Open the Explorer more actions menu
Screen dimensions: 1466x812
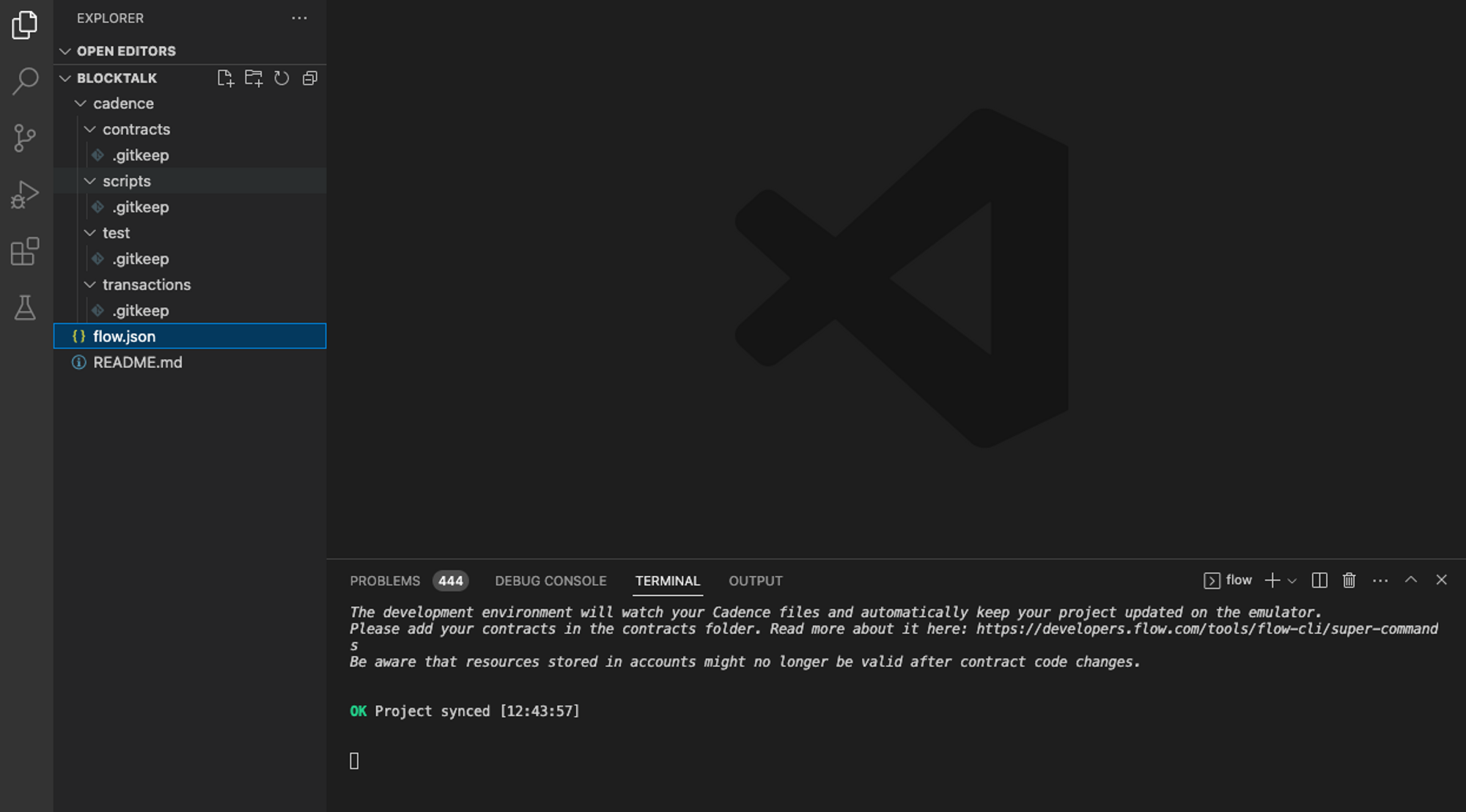tap(299, 18)
